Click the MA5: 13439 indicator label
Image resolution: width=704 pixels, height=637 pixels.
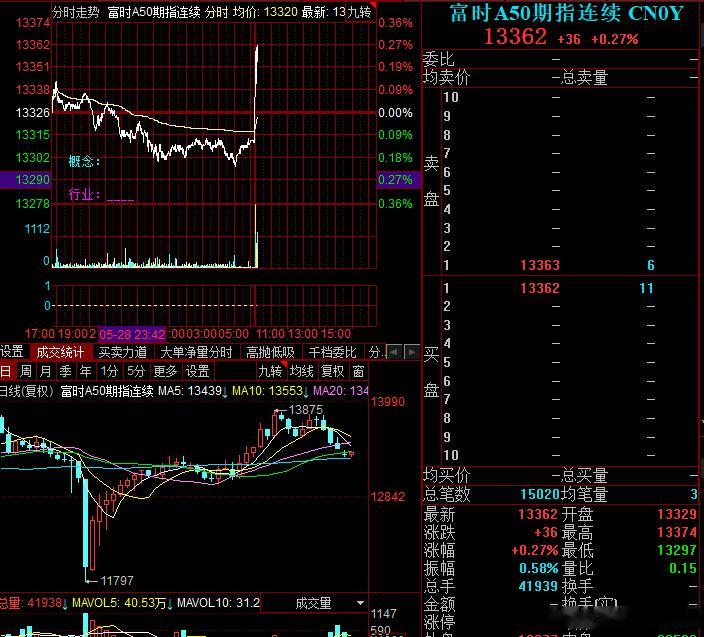tap(190, 391)
